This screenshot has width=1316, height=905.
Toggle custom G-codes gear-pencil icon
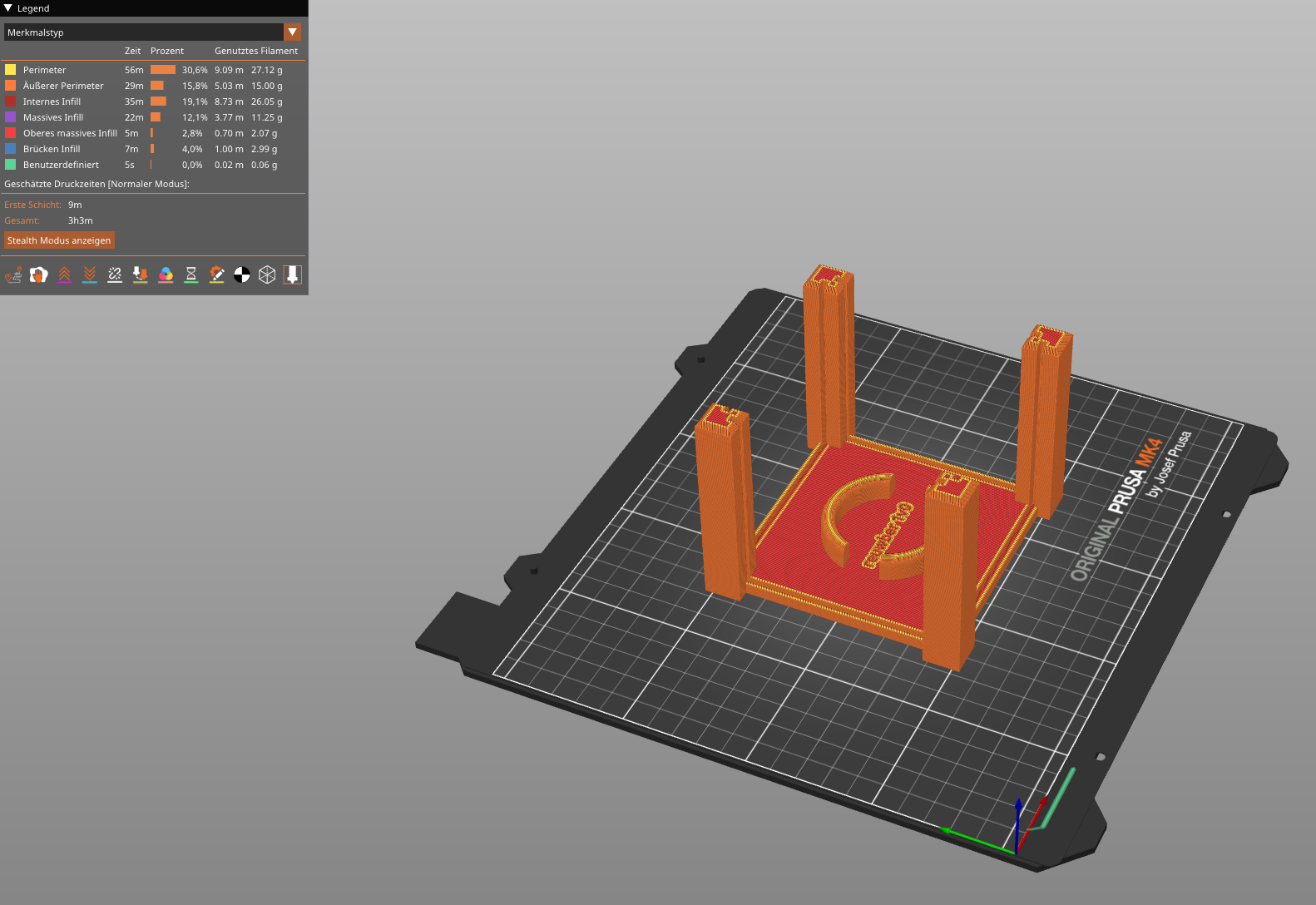(x=216, y=274)
